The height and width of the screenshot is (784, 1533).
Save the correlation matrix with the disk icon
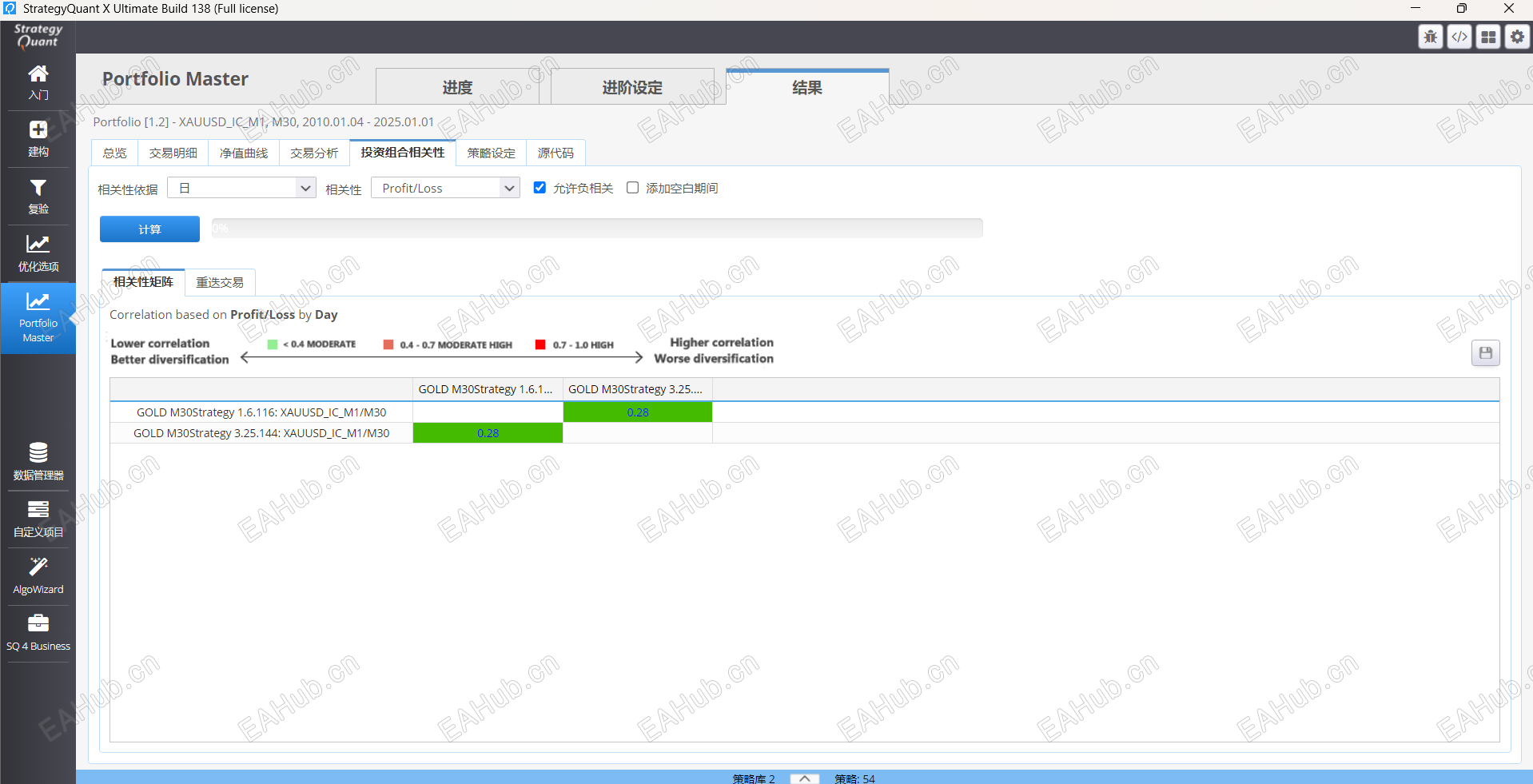click(1486, 353)
